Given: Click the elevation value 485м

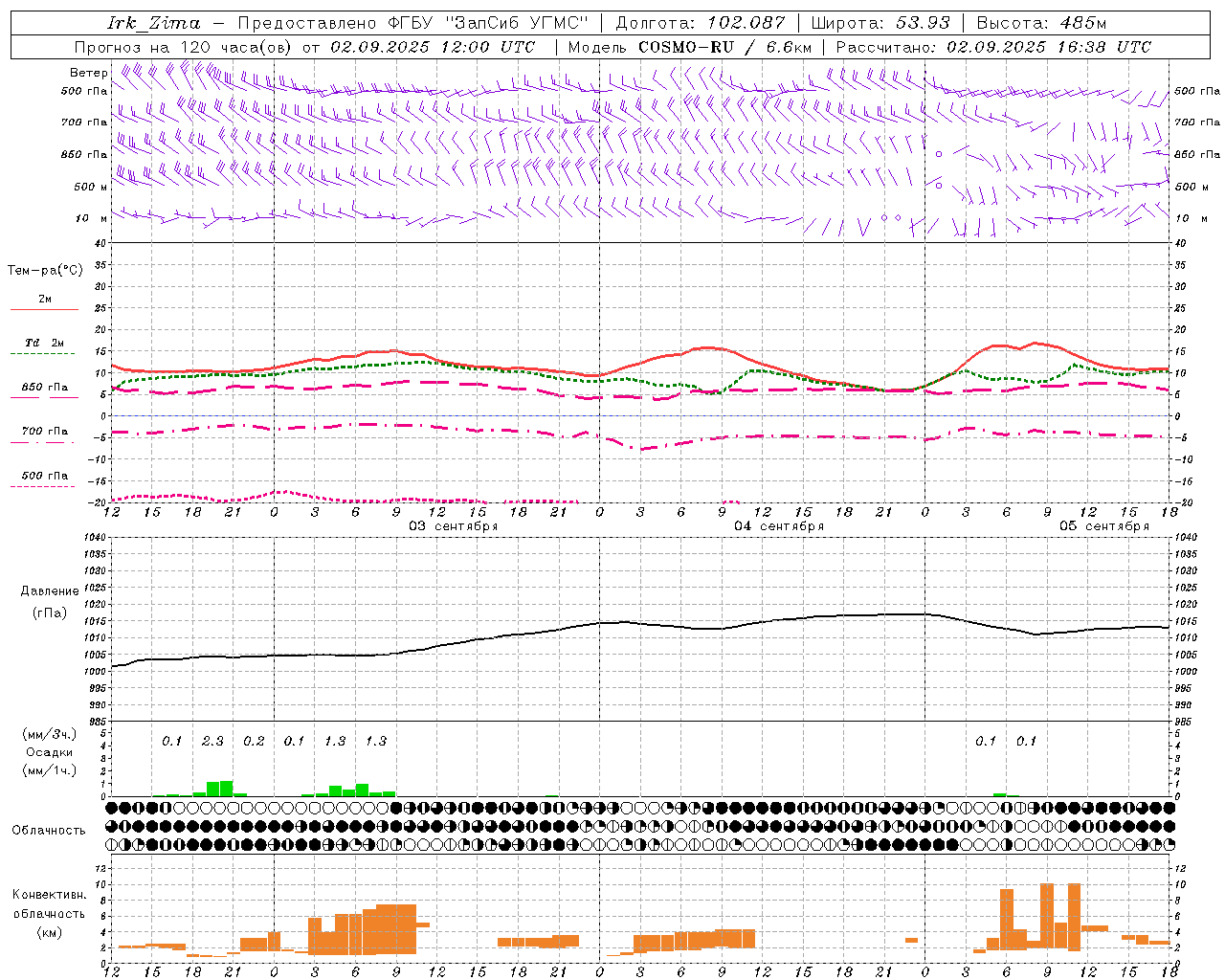Looking at the screenshot, I should [1082, 23].
